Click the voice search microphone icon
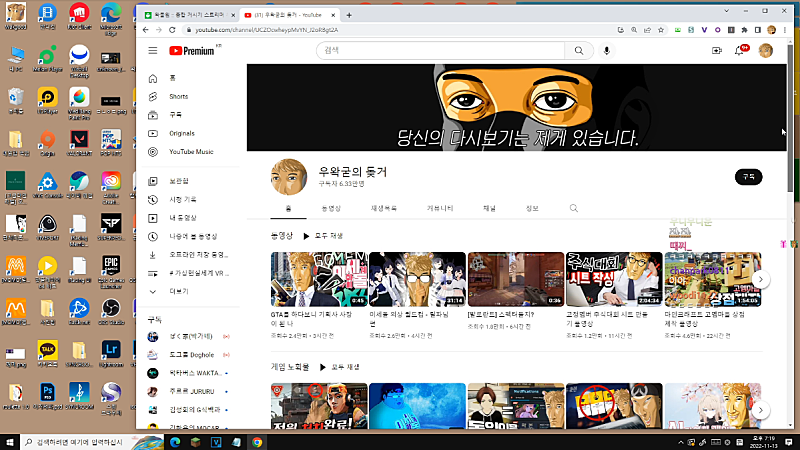Viewport: 800px width, 450px height. click(607, 50)
